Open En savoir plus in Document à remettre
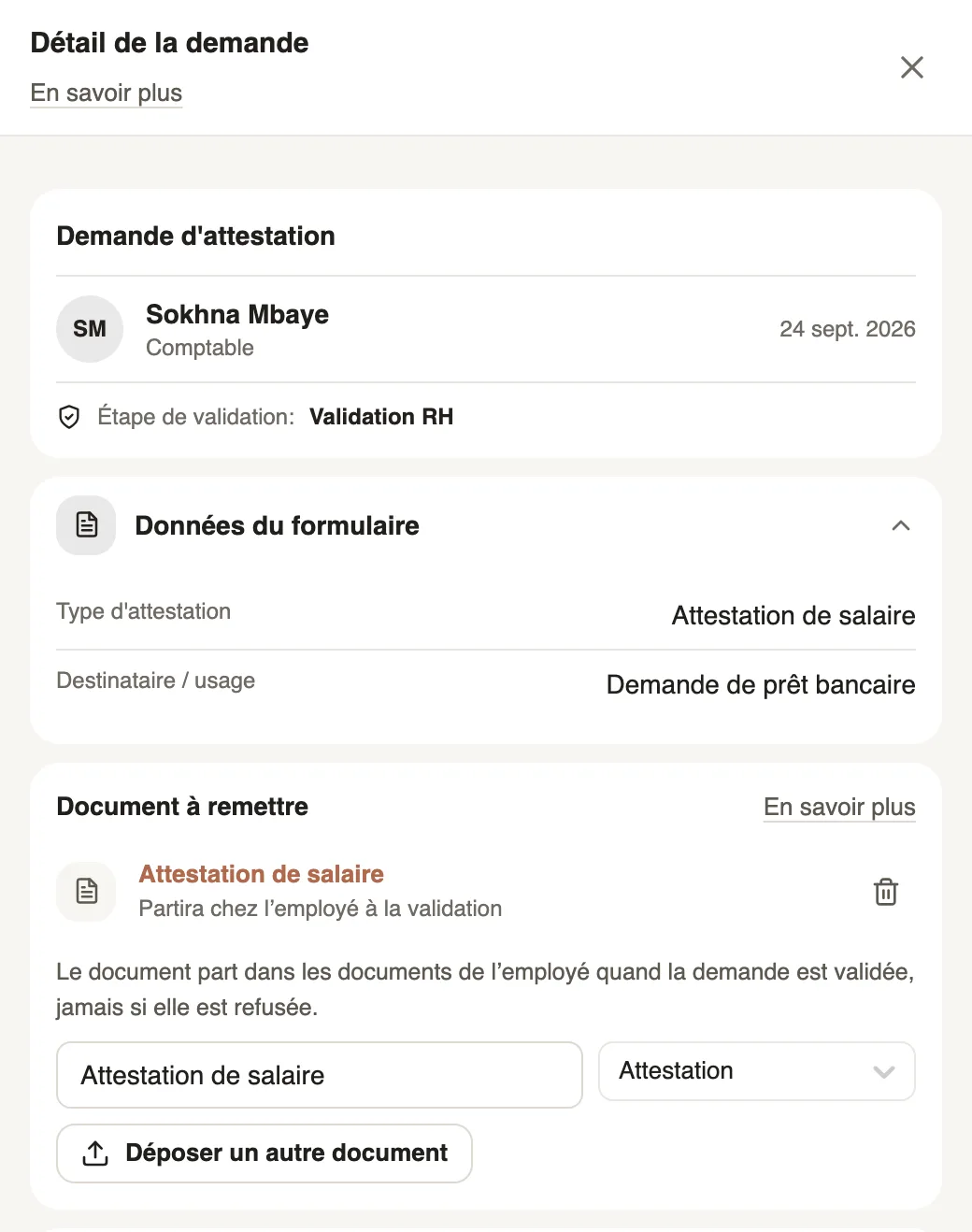 (839, 808)
